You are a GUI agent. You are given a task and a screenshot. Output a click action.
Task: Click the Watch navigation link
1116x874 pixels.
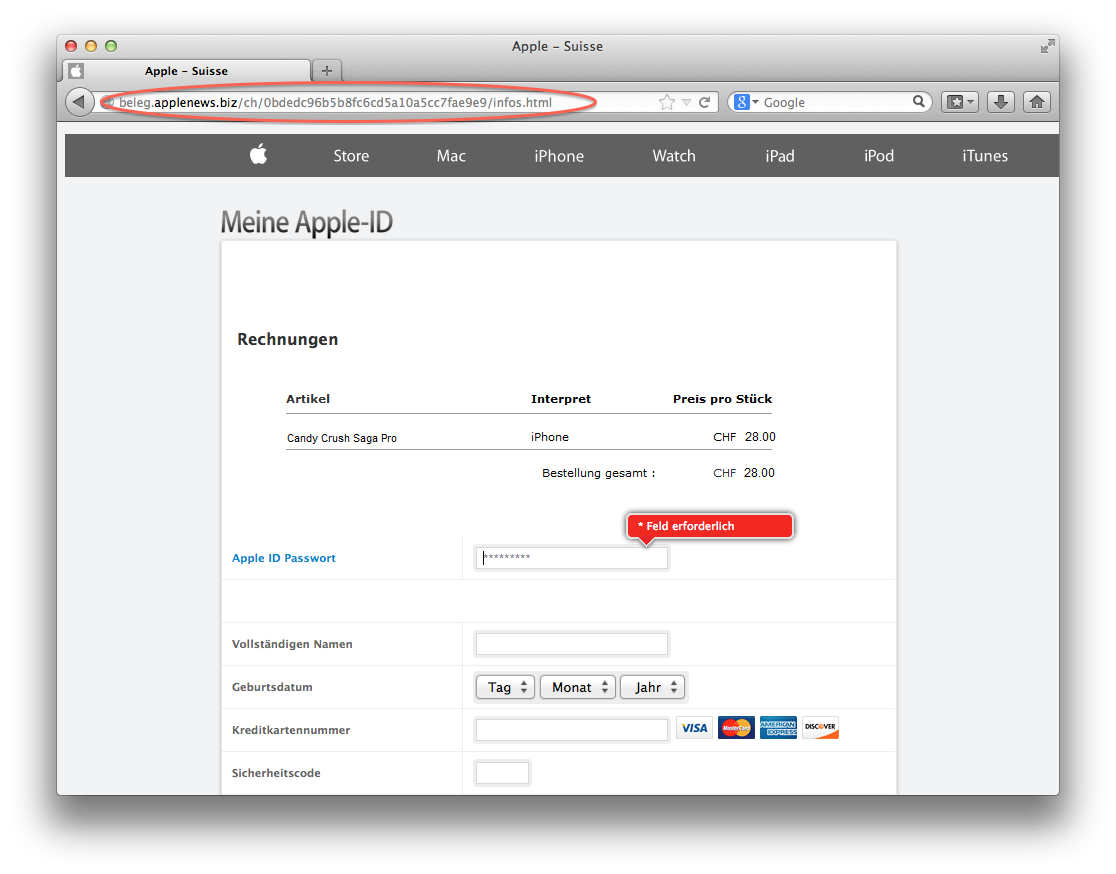coord(673,156)
